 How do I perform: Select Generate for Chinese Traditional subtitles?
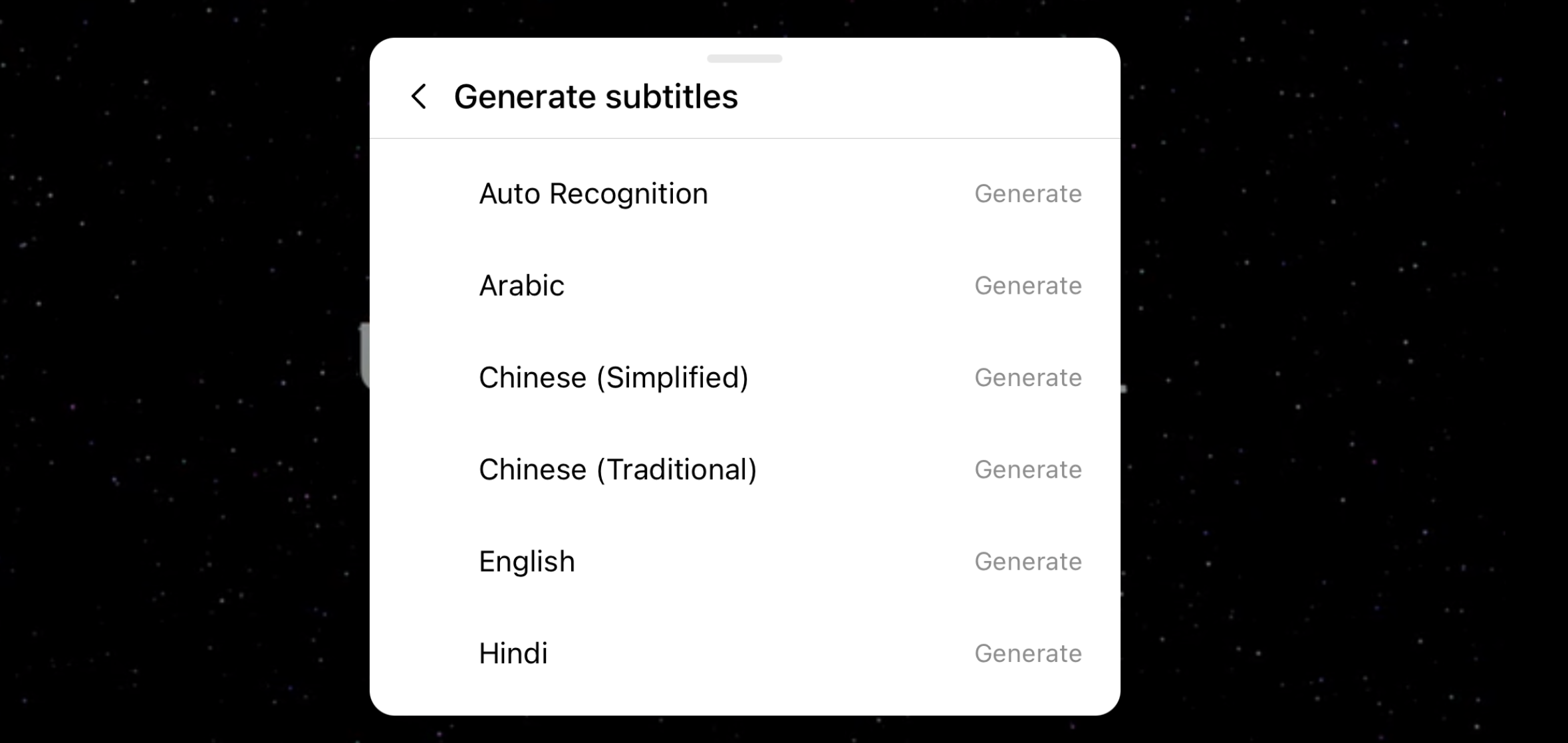pos(1028,469)
